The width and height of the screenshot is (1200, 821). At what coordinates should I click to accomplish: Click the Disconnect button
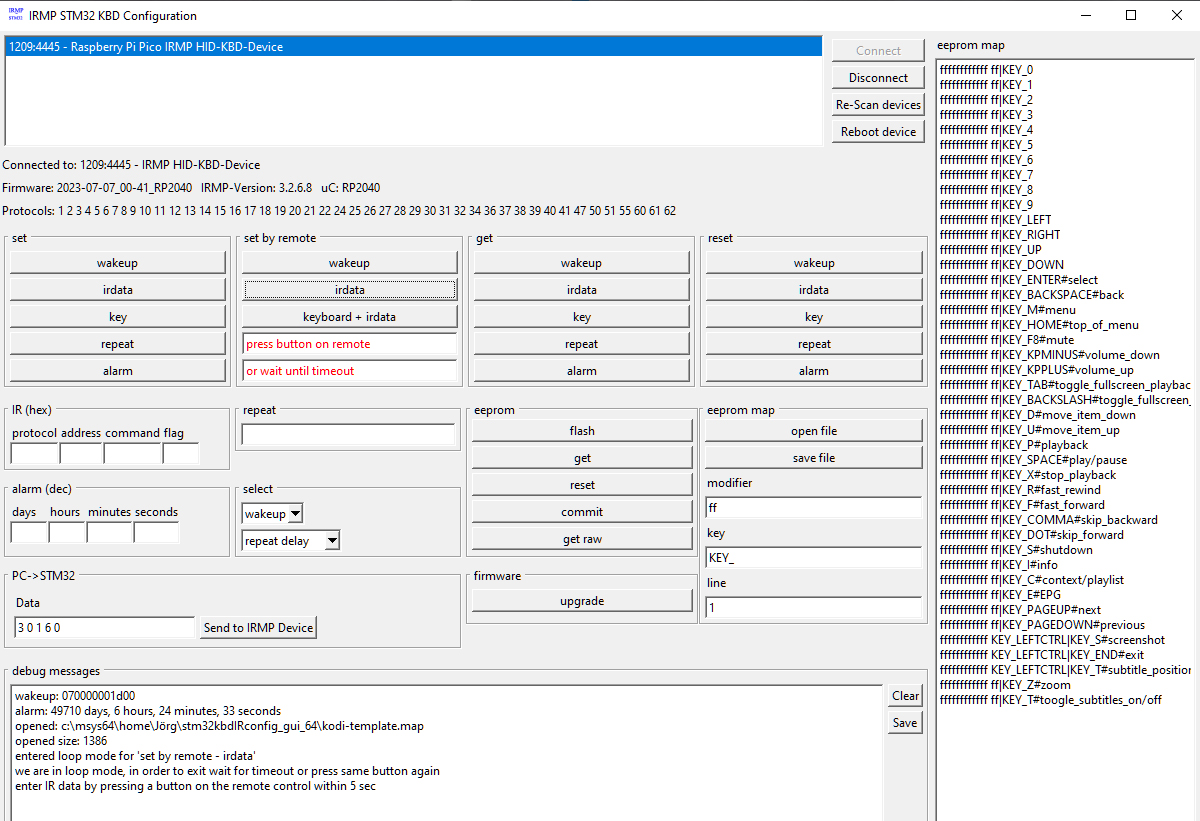(878, 77)
